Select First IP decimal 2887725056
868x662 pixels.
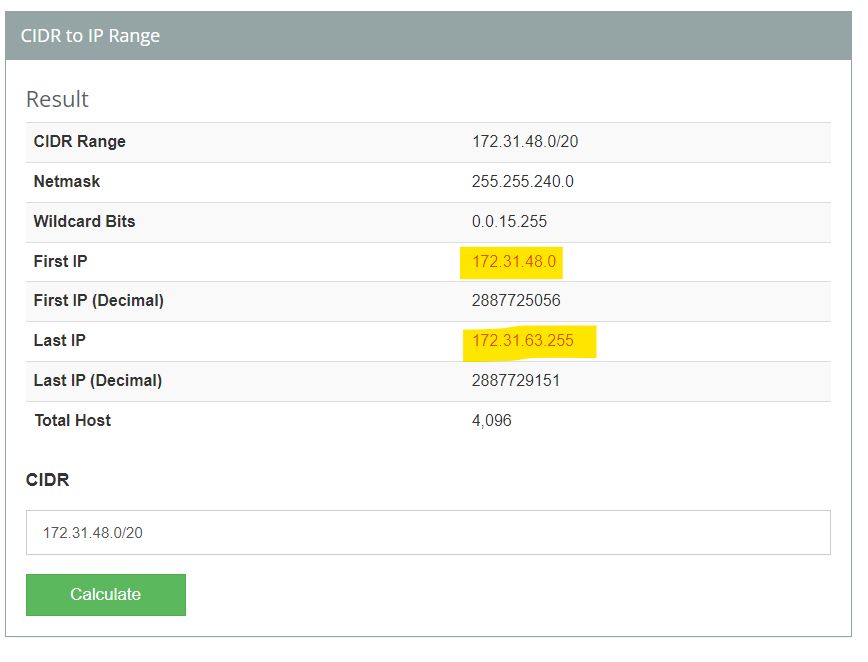point(516,301)
